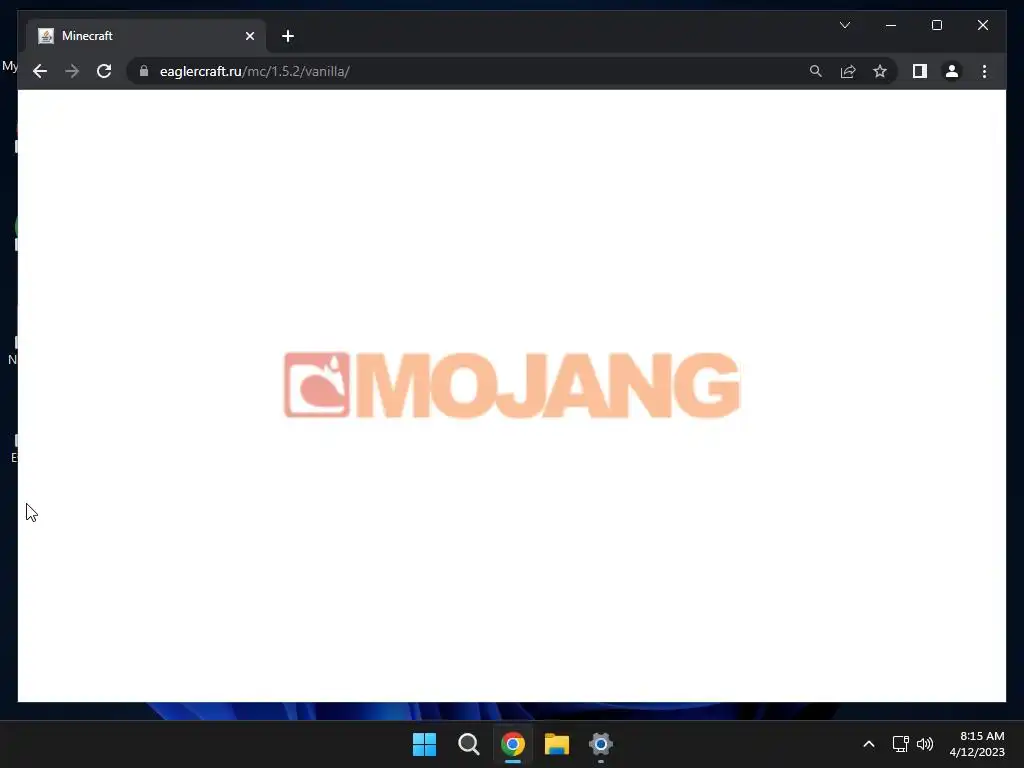
Task: Switch to Chrome in the taskbar
Action: coord(513,744)
